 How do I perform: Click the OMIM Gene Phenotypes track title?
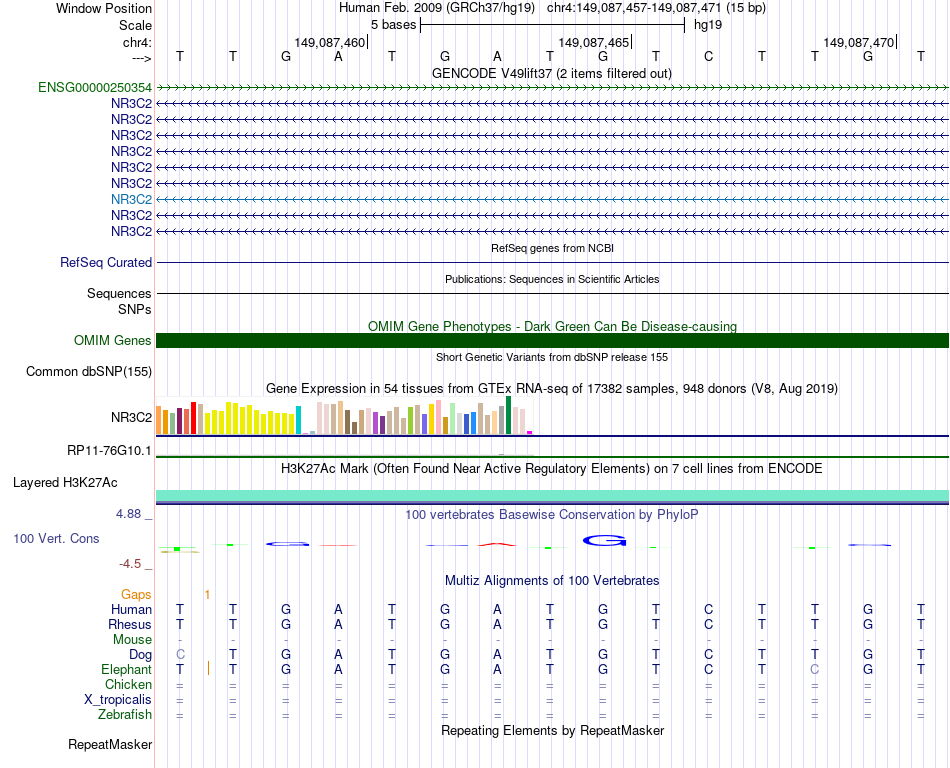click(553, 326)
